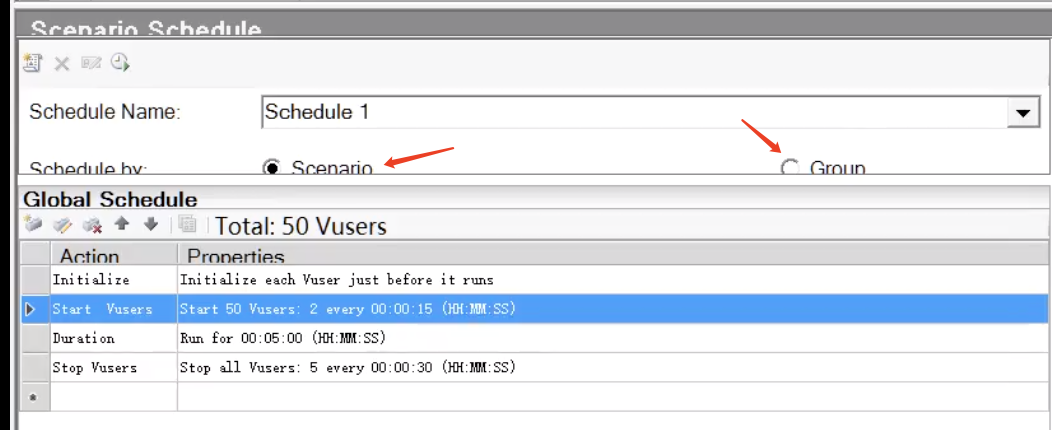
Task: Select the Duration action row
Action: click(535, 338)
